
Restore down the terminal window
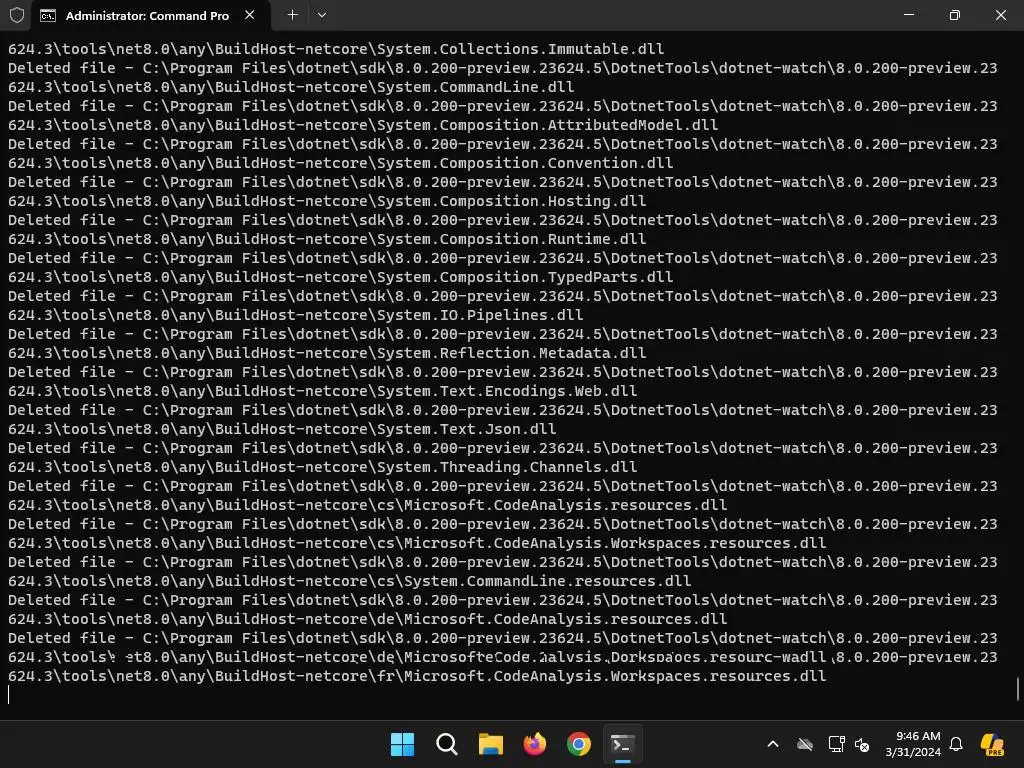pos(955,15)
